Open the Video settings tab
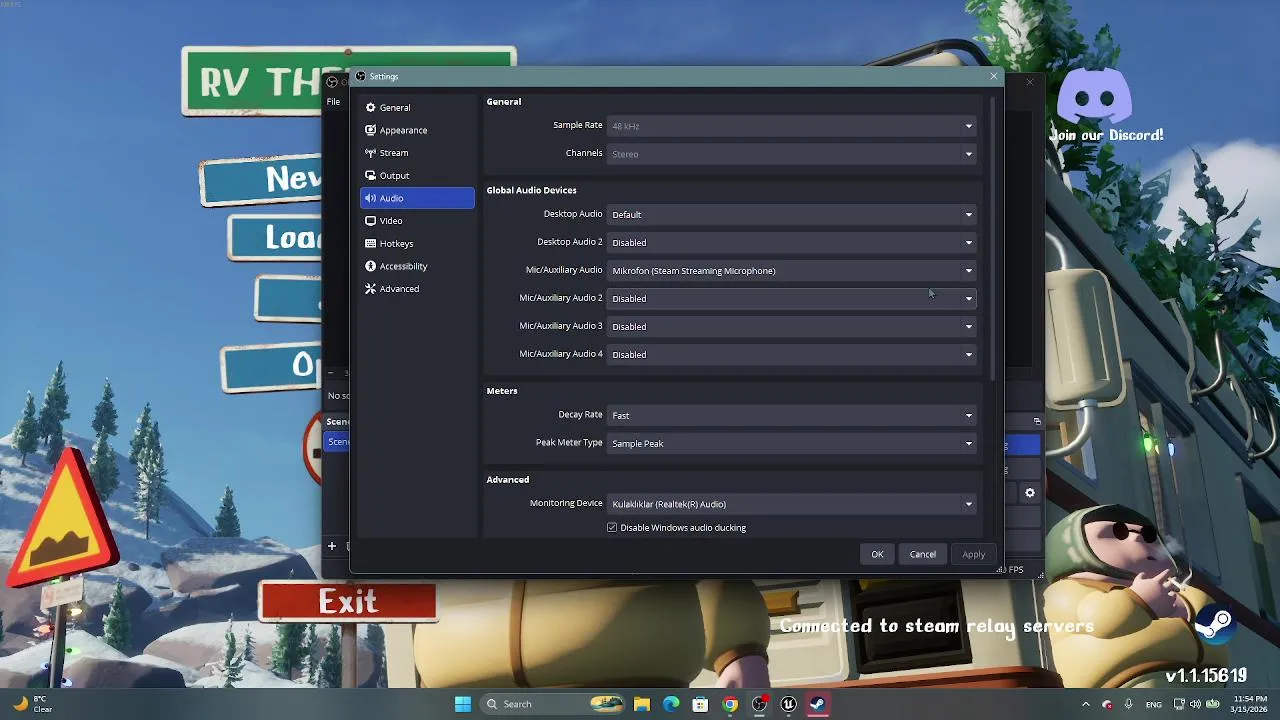 click(417, 221)
